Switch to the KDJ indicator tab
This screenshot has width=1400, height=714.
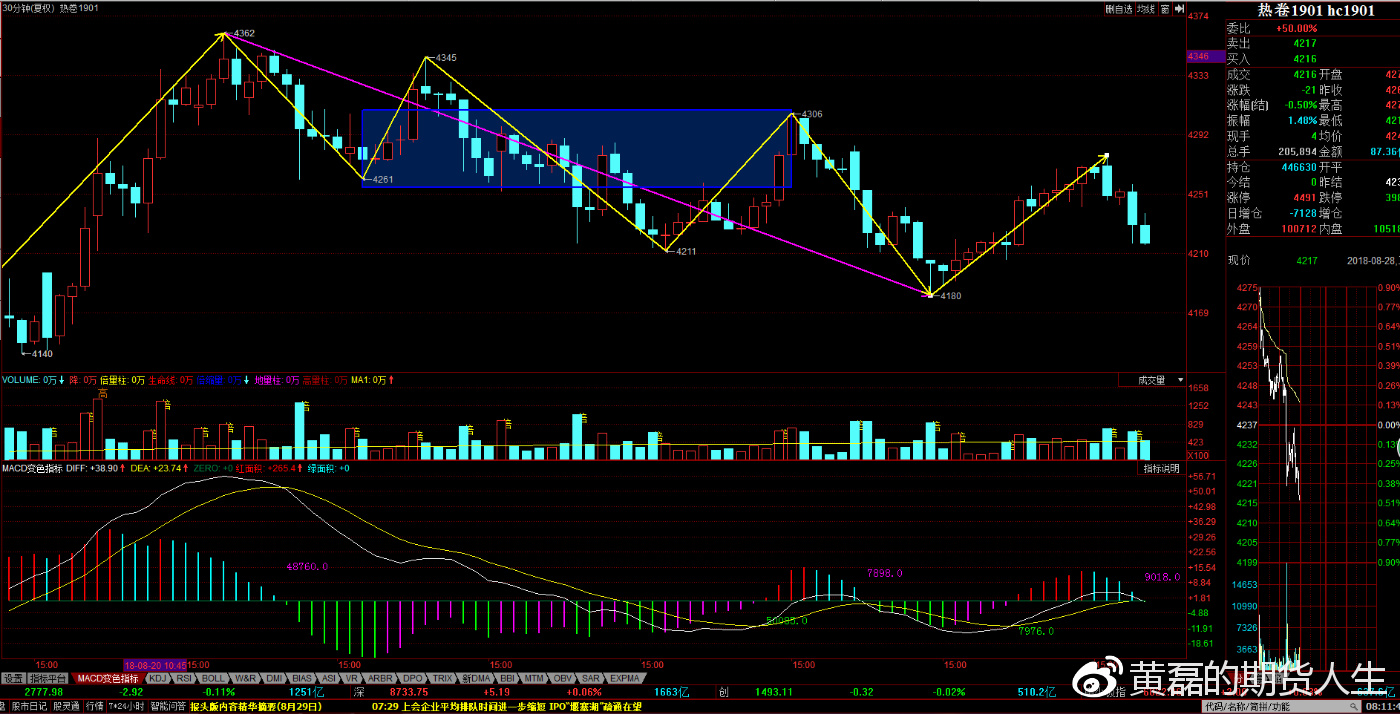coord(157,678)
